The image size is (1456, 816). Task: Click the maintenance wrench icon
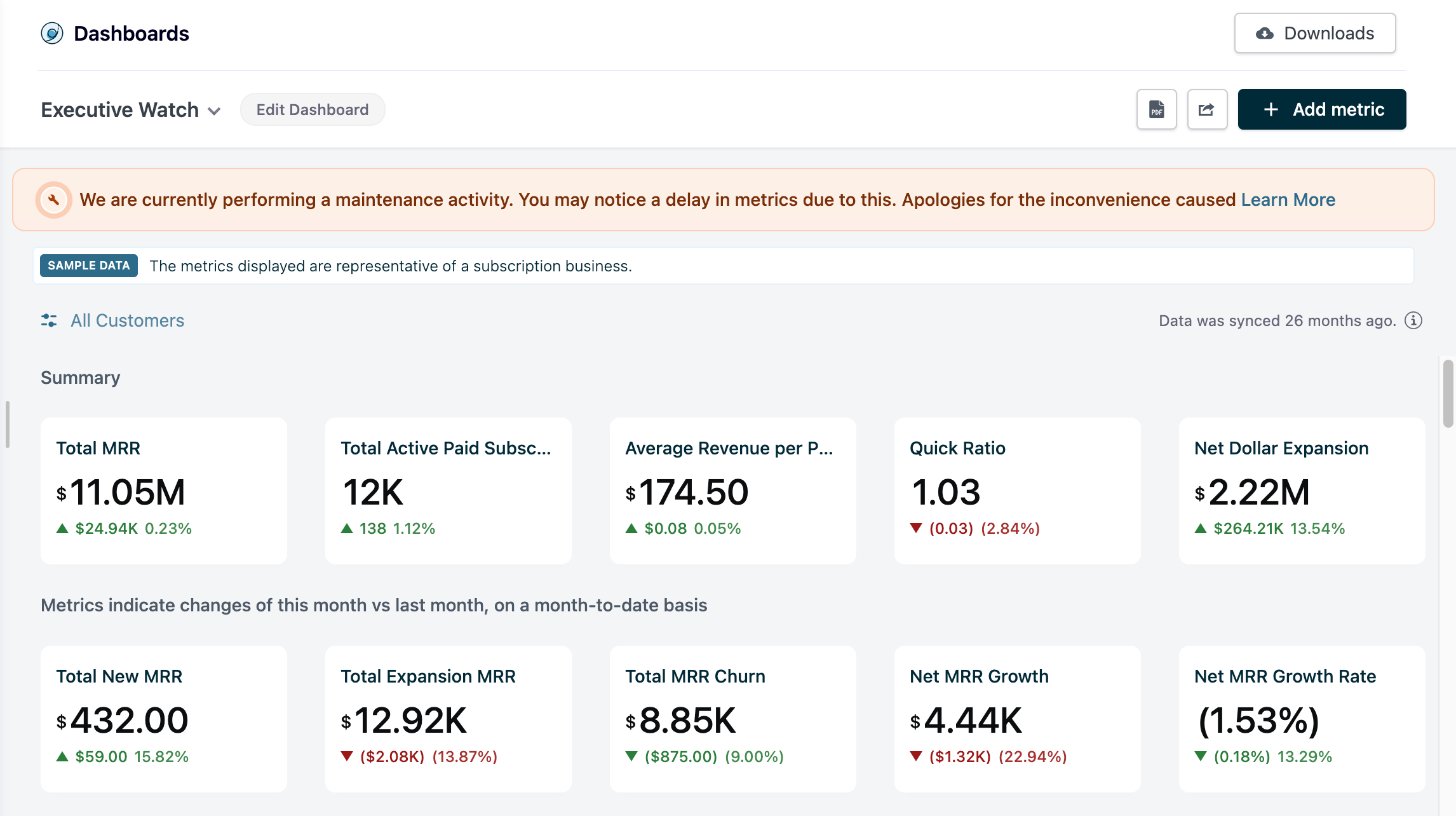point(54,200)
